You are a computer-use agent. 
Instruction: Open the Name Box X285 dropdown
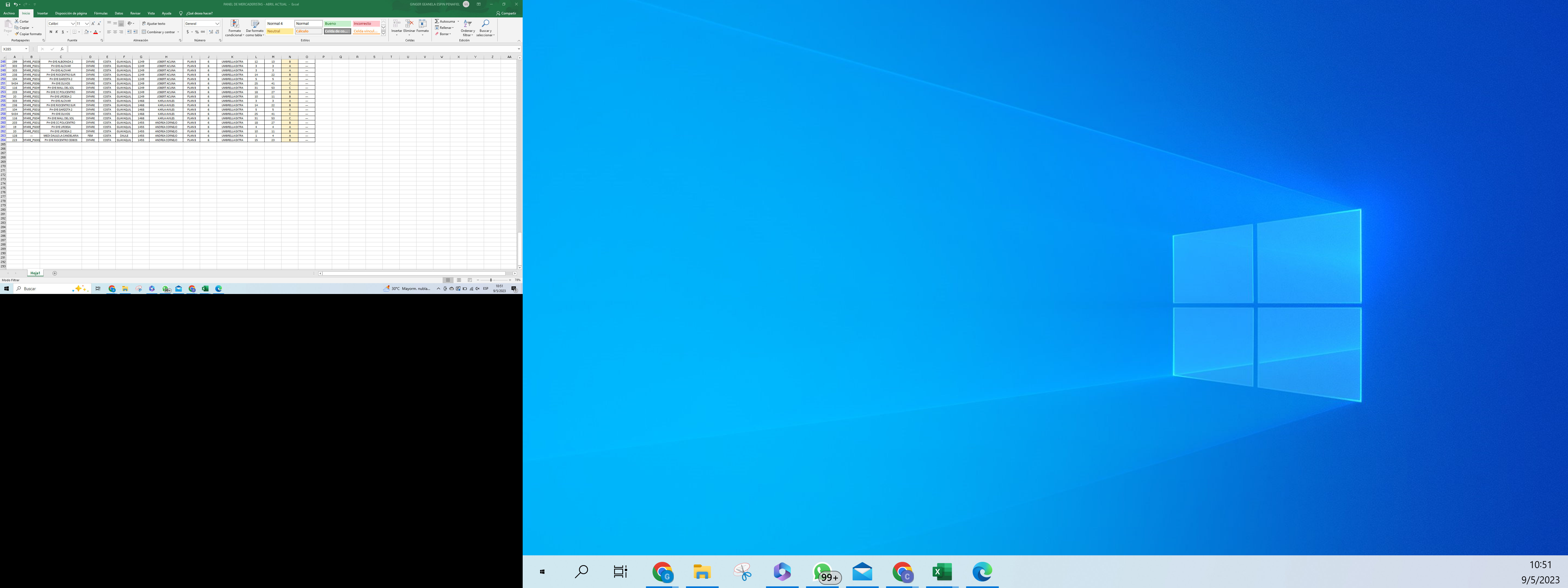[26, 49]
